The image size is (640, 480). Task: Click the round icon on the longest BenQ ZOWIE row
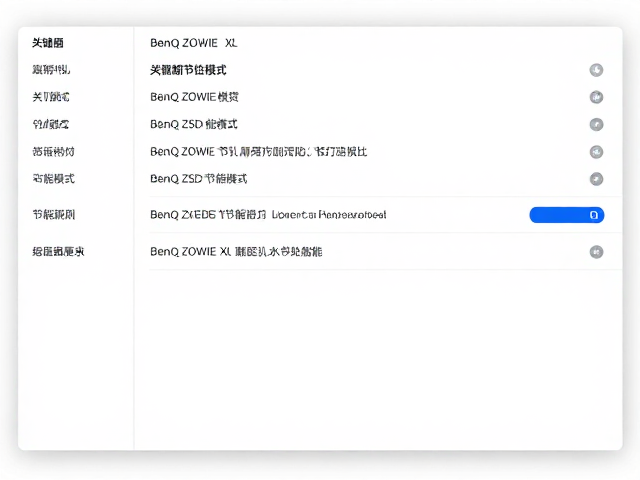[x=596, y=152]
